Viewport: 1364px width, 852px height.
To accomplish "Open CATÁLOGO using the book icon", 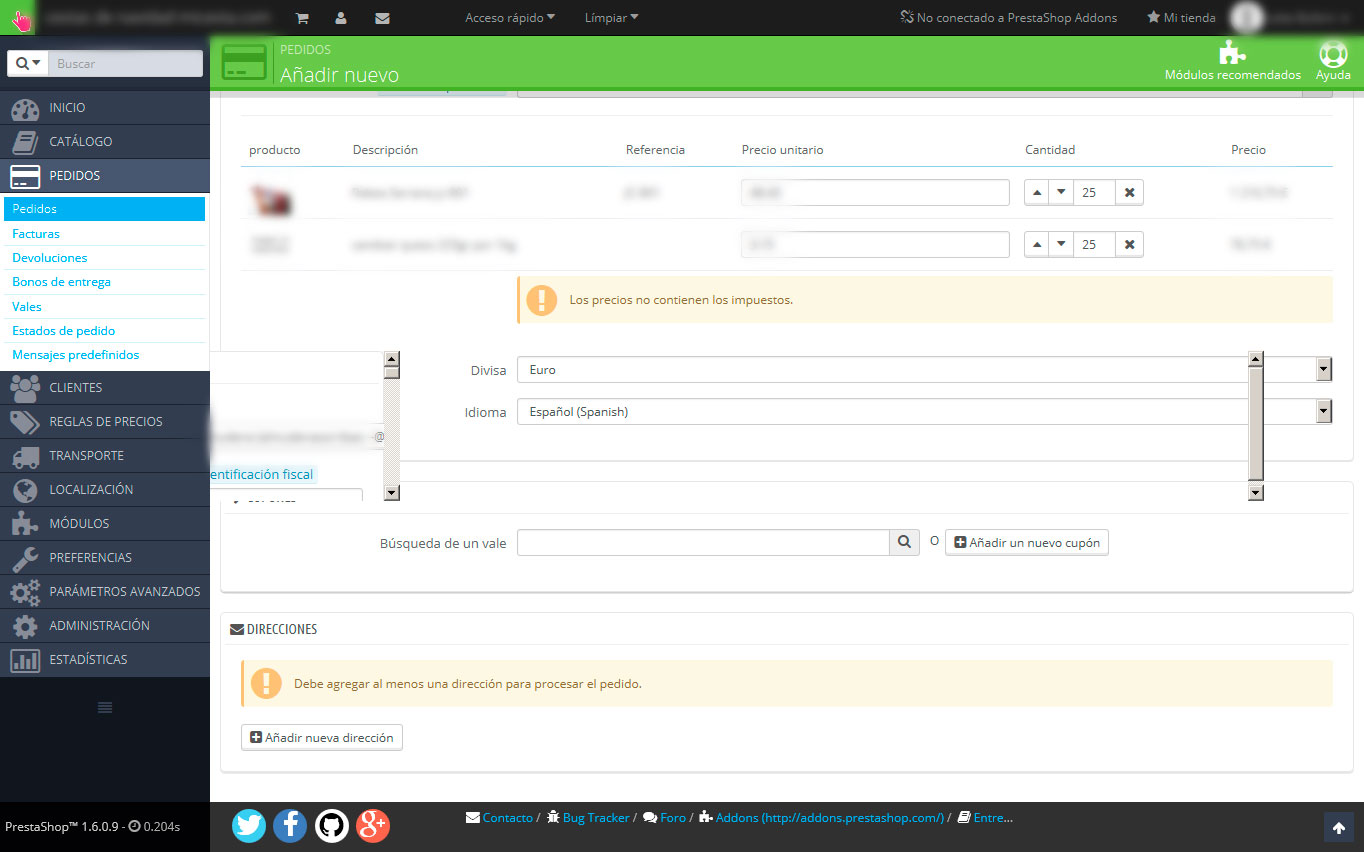I will click(25, 142).
